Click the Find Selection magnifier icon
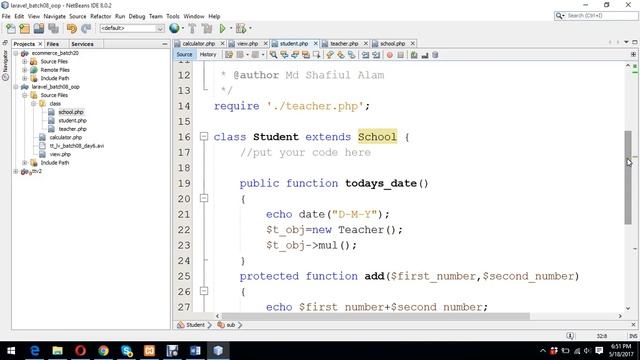This screenshot has width=640, height=360. [273, 55]
